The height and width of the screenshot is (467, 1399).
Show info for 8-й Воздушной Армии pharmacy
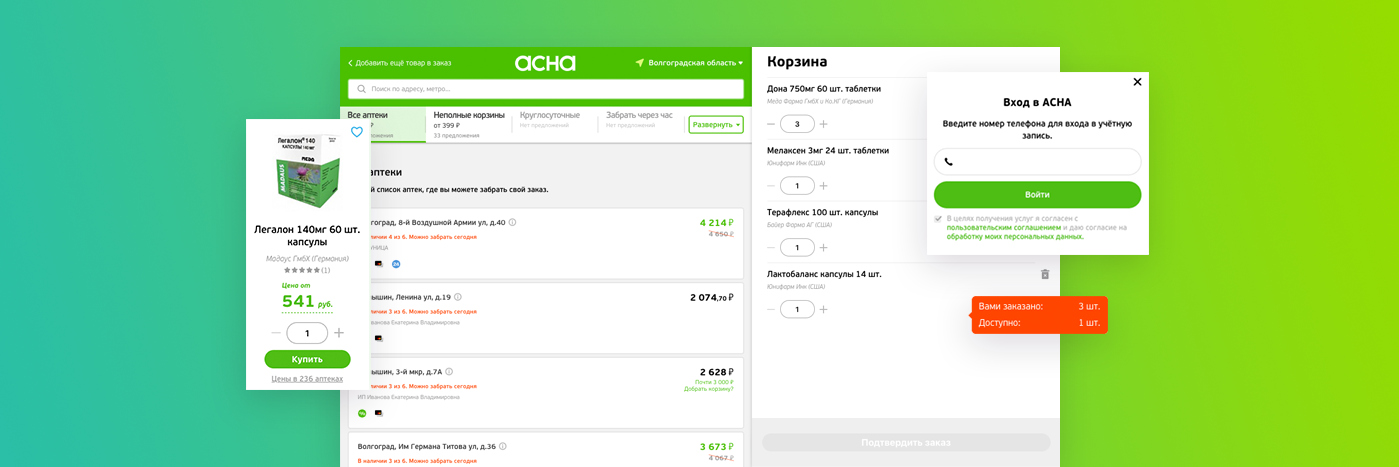pos(513,222)
